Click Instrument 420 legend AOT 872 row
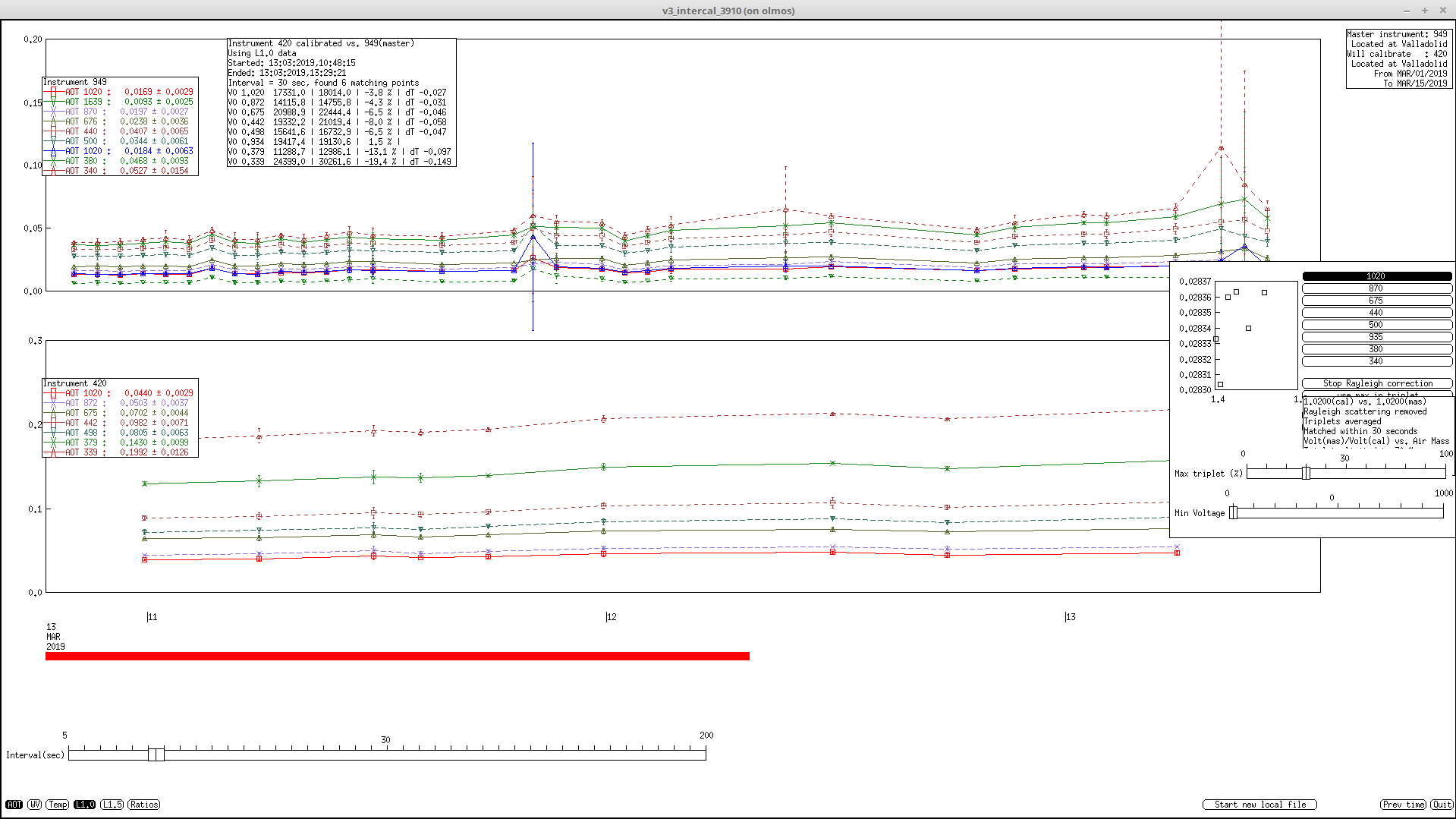Screen dimensions: 1456x819 [x=120, y=403]
